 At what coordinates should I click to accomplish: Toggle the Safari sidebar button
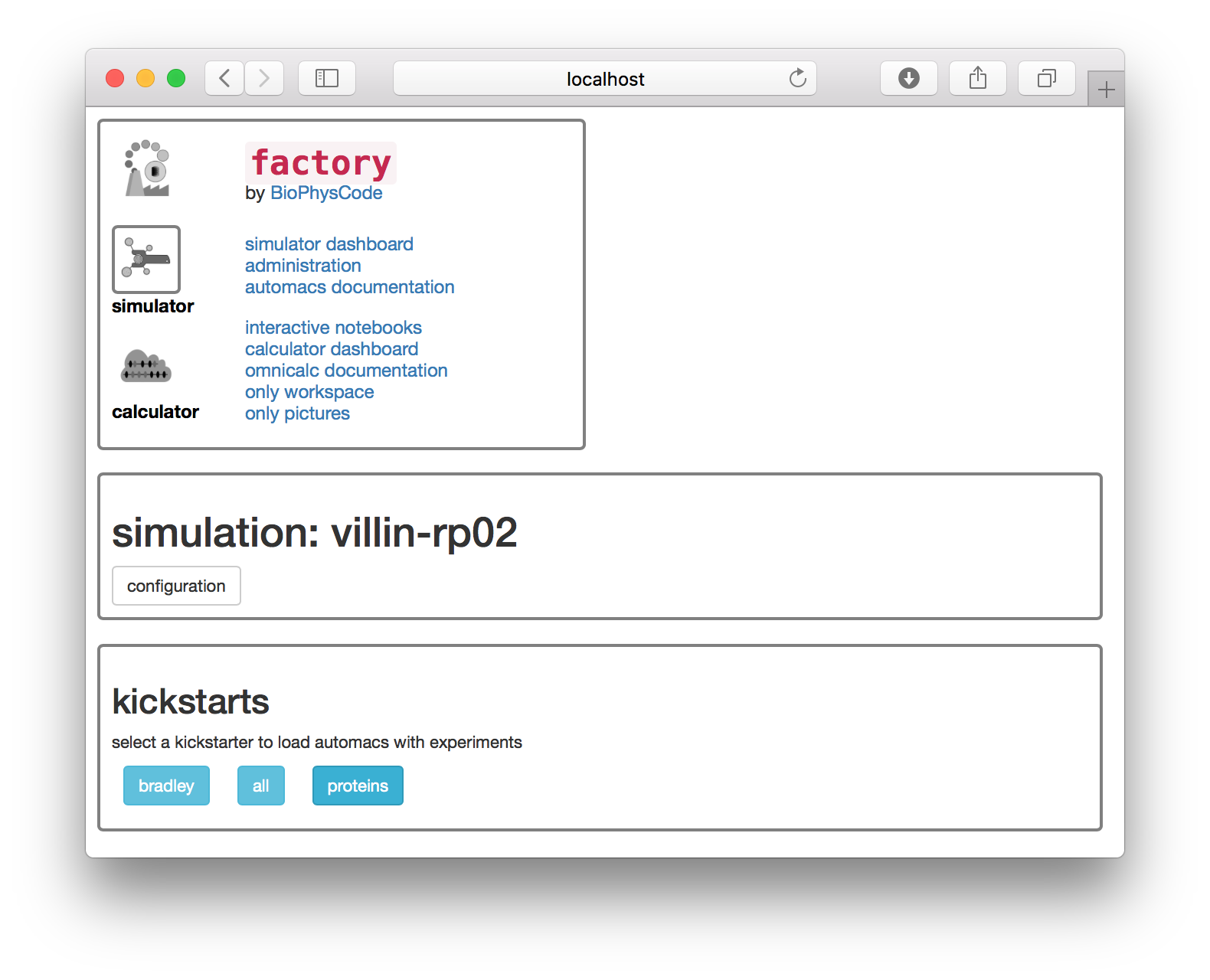[x=327, y=78]
